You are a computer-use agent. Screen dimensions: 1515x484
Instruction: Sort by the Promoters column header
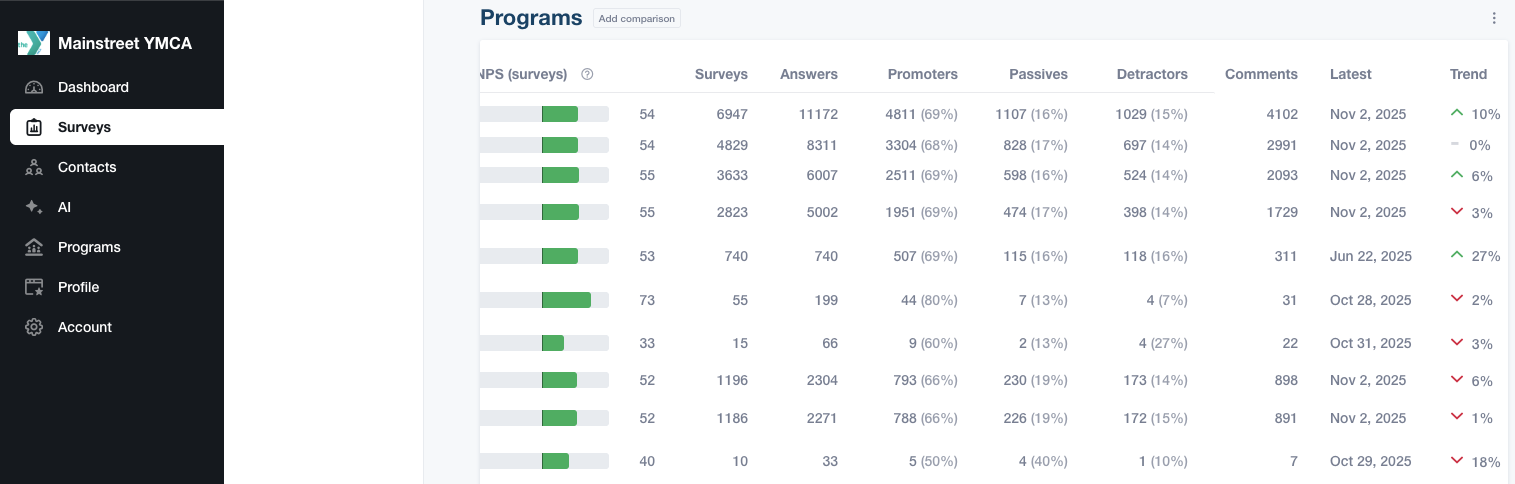(922, 74)
